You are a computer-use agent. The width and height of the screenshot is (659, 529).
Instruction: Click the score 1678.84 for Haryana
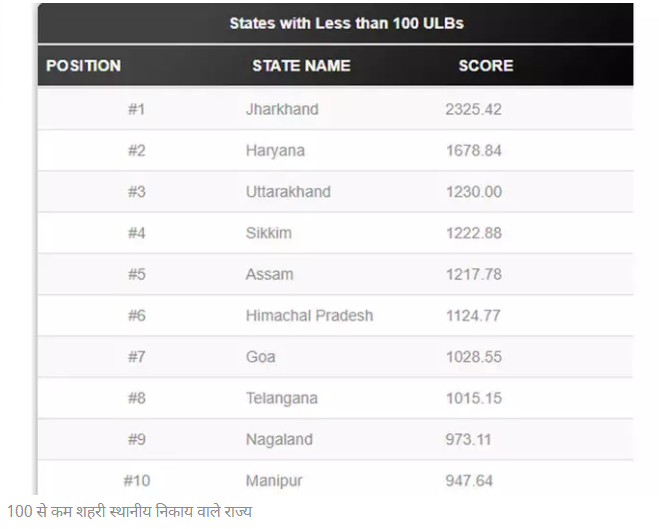[474, 151]
